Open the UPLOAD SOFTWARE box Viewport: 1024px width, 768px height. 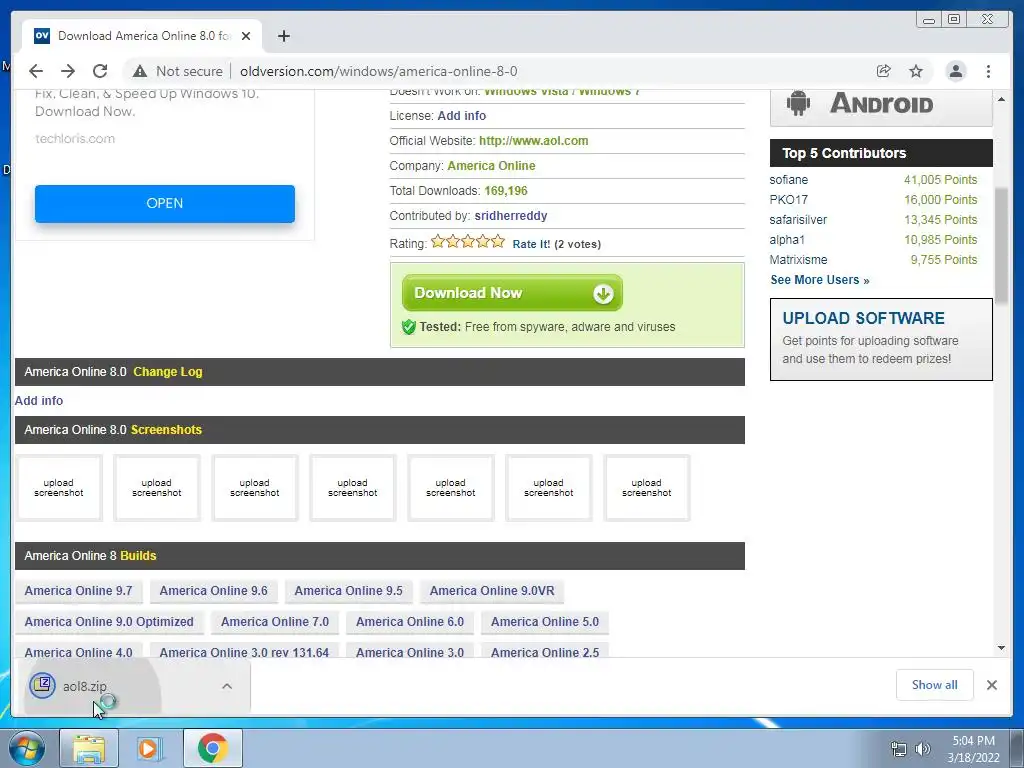pyautogui.click(x=881, y=340)
